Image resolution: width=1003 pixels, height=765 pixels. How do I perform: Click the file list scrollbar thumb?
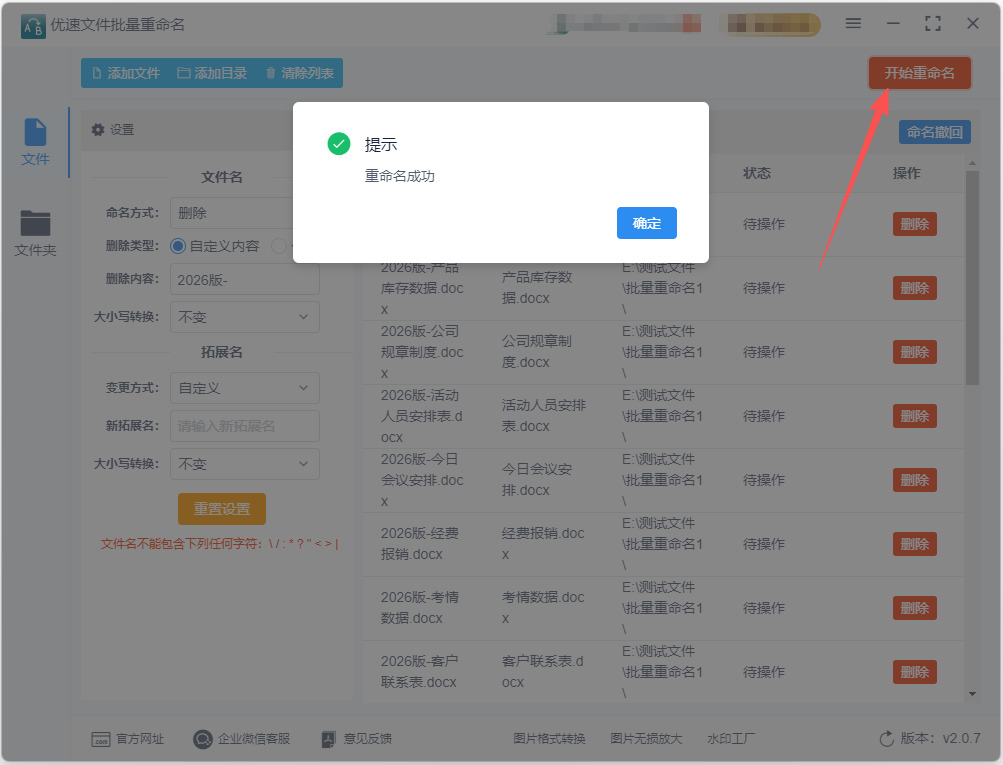[x=972, y=278]
